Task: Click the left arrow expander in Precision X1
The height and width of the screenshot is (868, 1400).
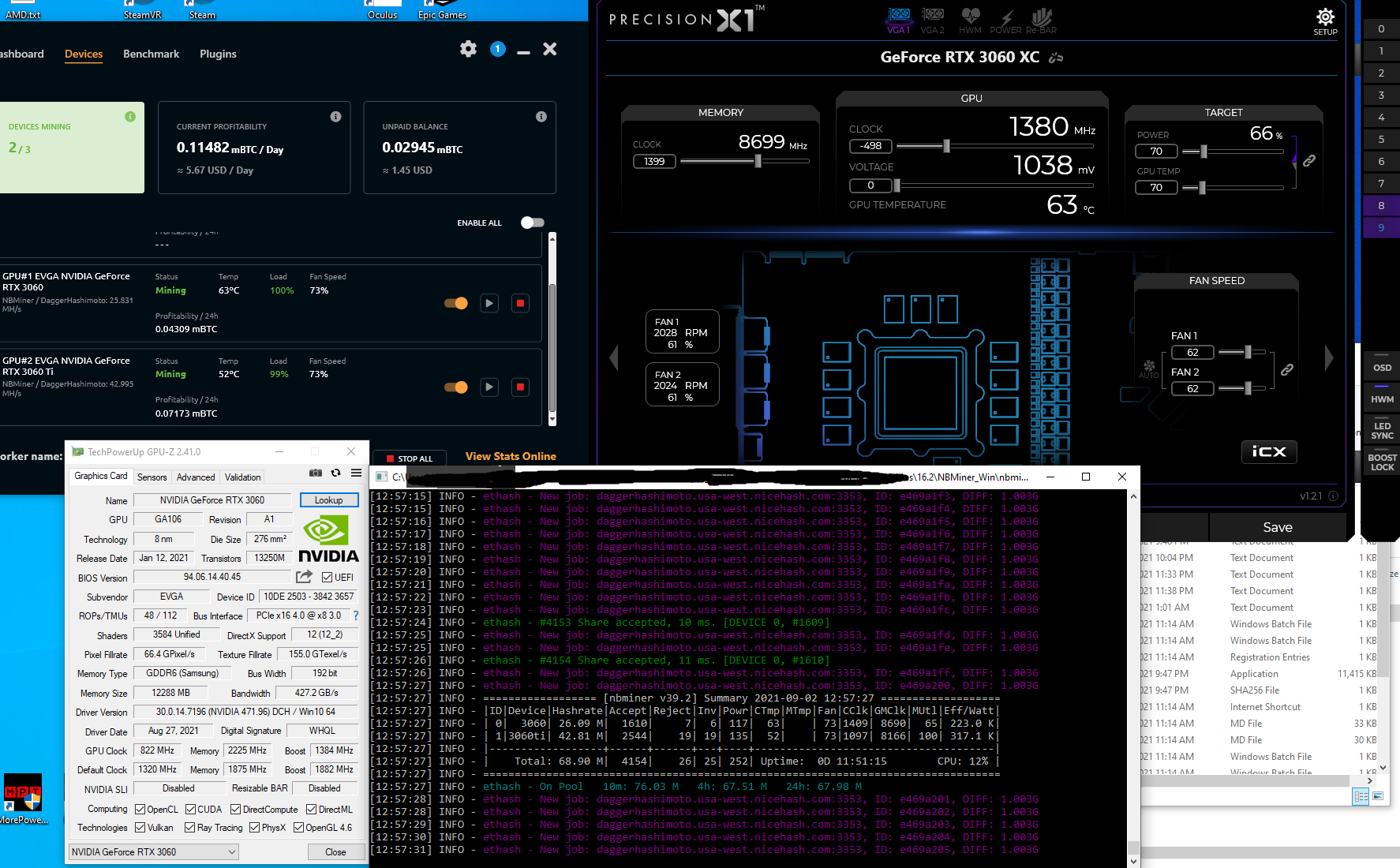Action: pos(614,357)
